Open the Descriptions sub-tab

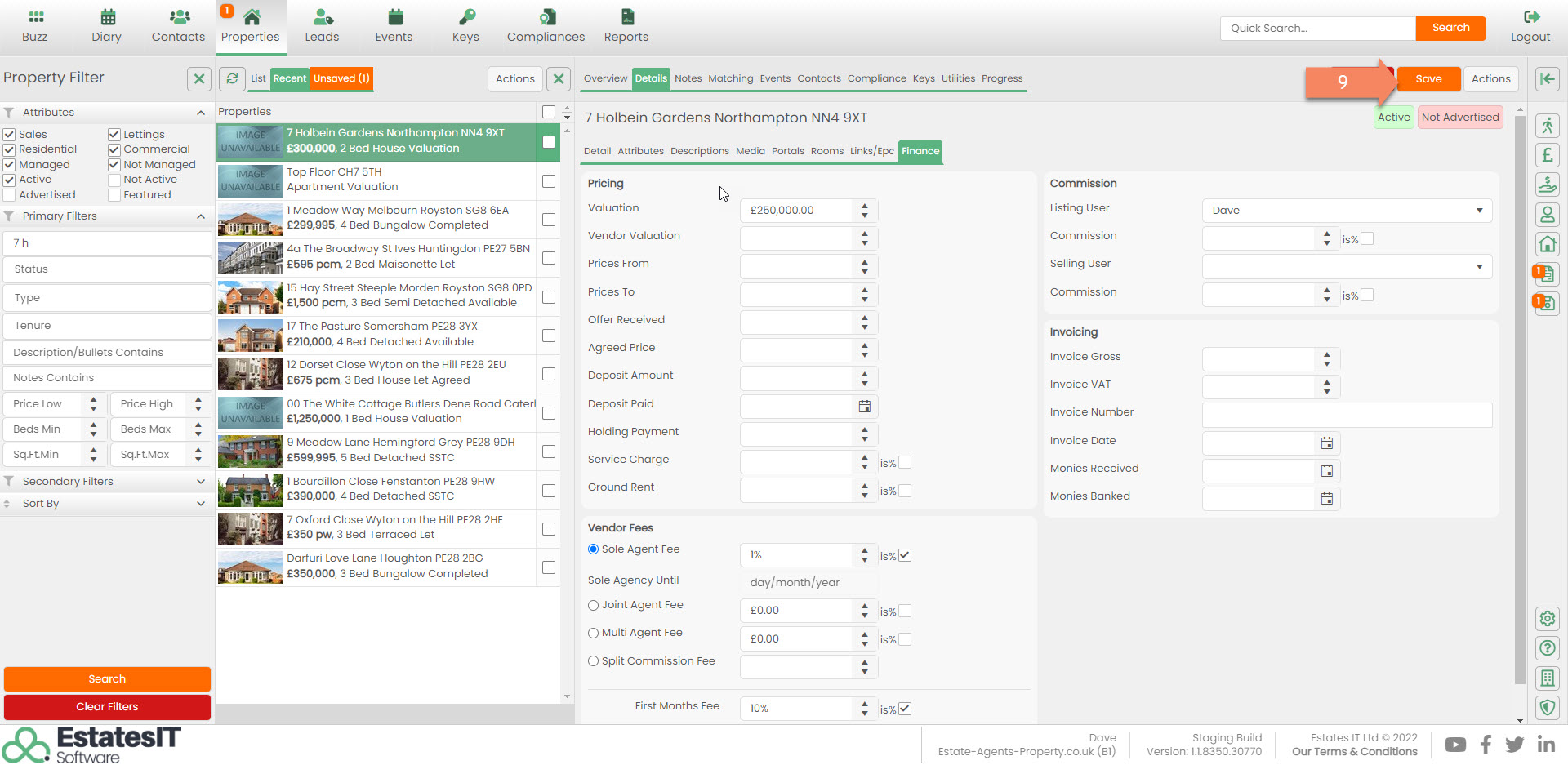click(699, 151)
